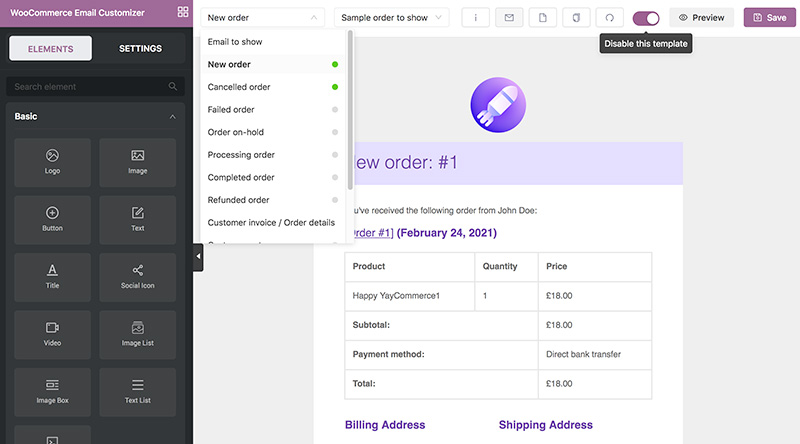This screenshot has width=800, height=444.
Task: Click the email dropdown list scrollbar
Action: pos(350,110)
